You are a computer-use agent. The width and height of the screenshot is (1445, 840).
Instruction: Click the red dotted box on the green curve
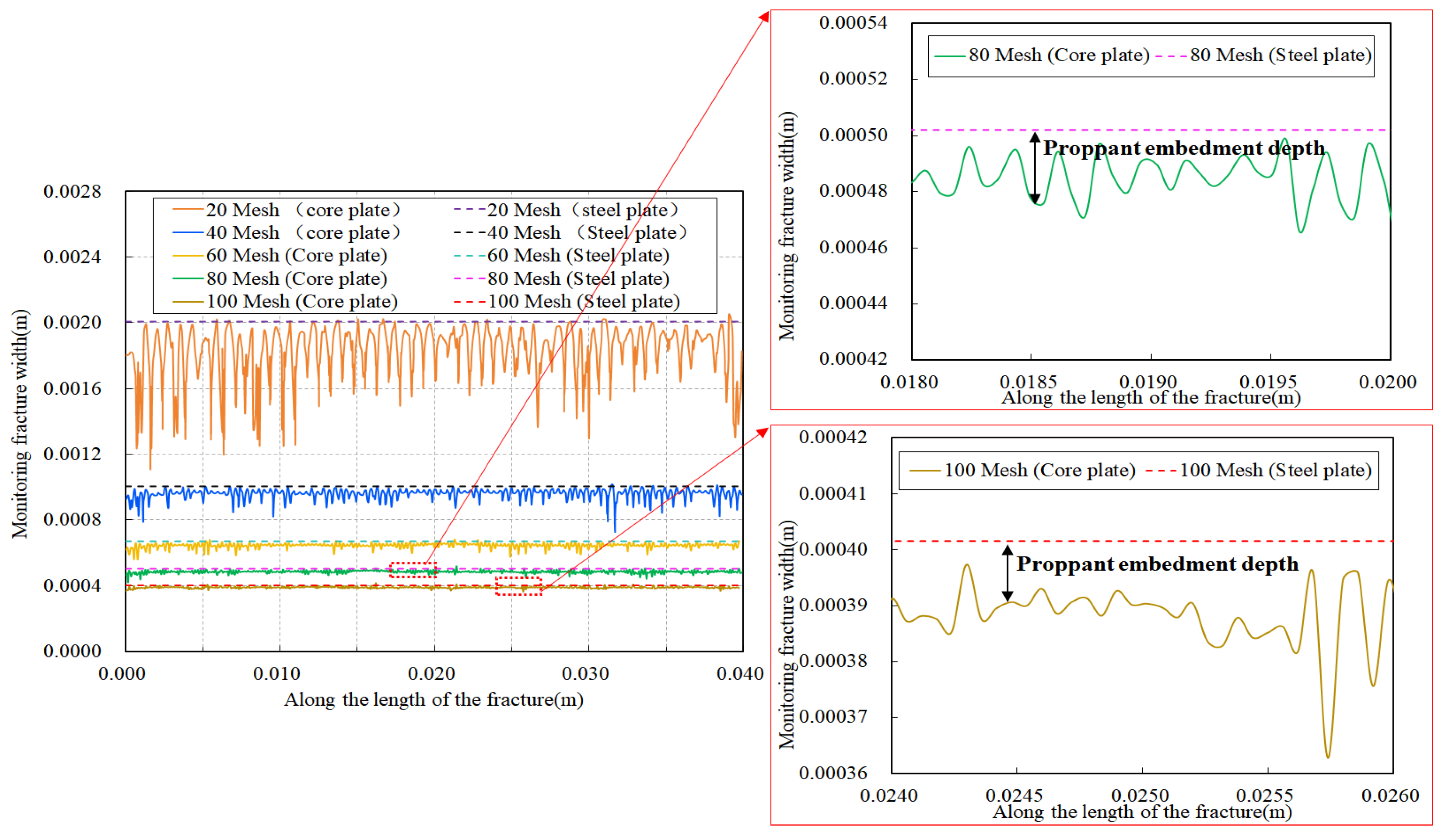[x=413, y=570]
